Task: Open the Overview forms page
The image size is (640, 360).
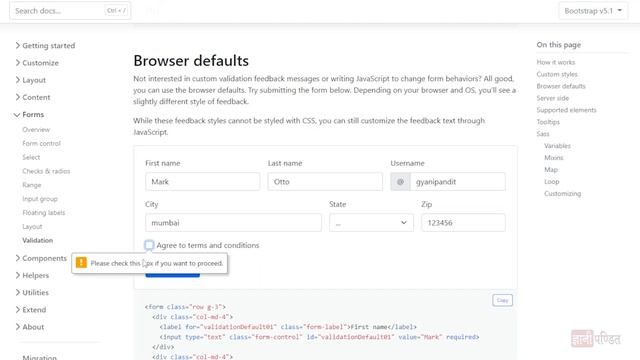Action: coord(36,130)
